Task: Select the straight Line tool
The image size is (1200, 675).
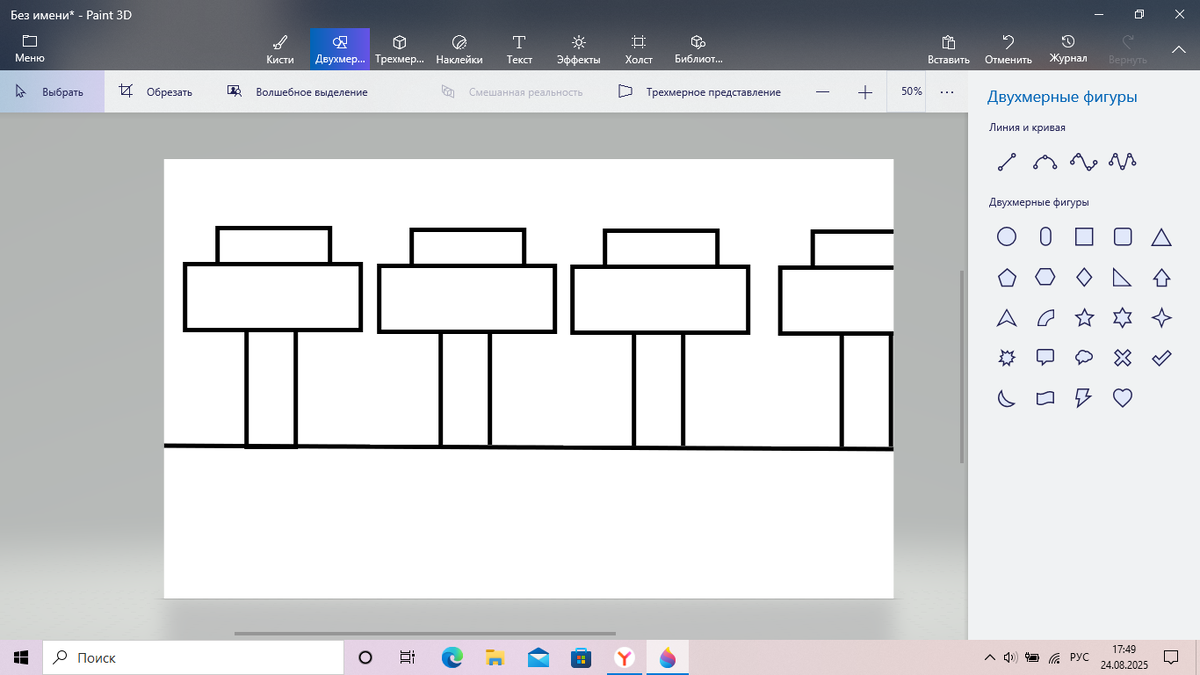Action: click(x=1007, y=161)
